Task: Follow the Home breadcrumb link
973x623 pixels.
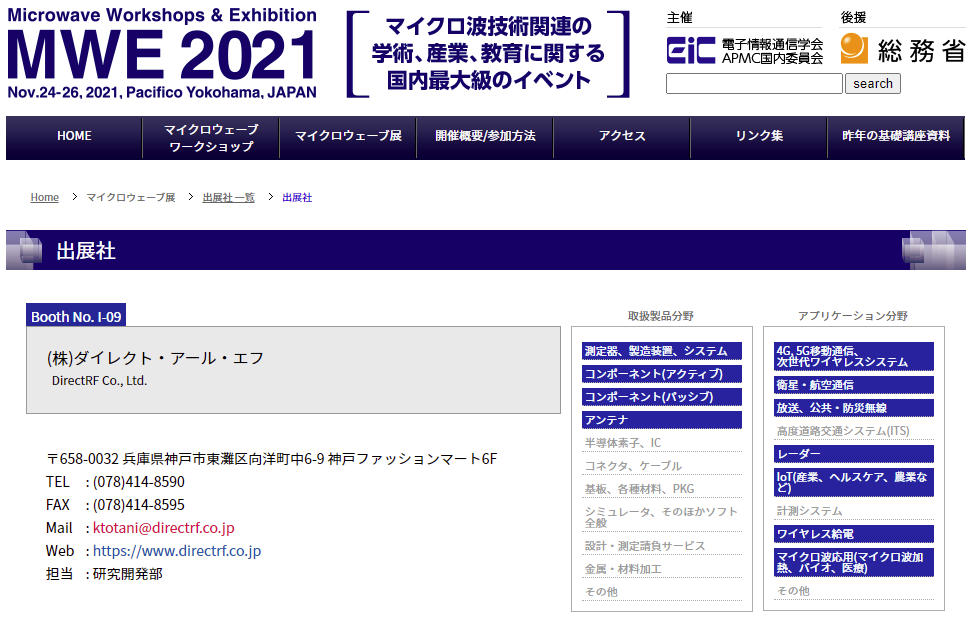Action: coord(45,197)
